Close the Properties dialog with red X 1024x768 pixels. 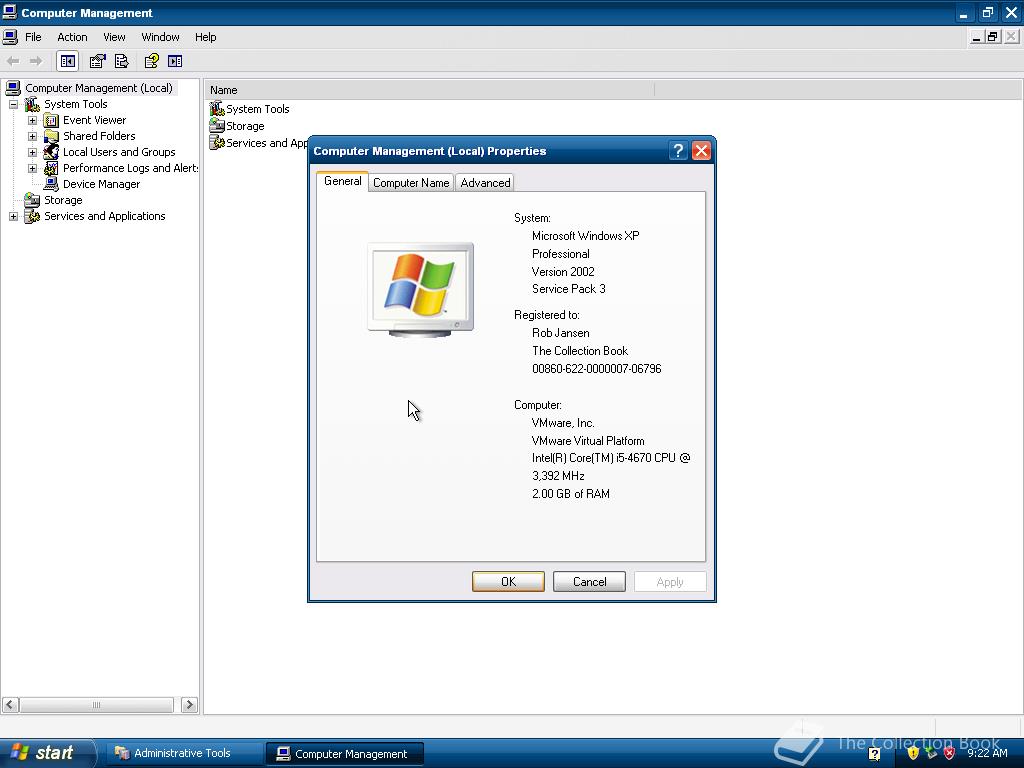point(701,151)
